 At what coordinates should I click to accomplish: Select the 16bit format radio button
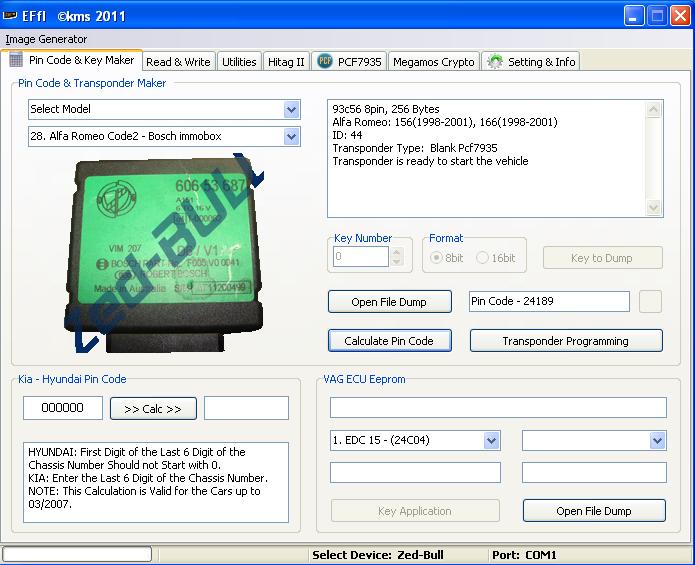click(482, 257)
